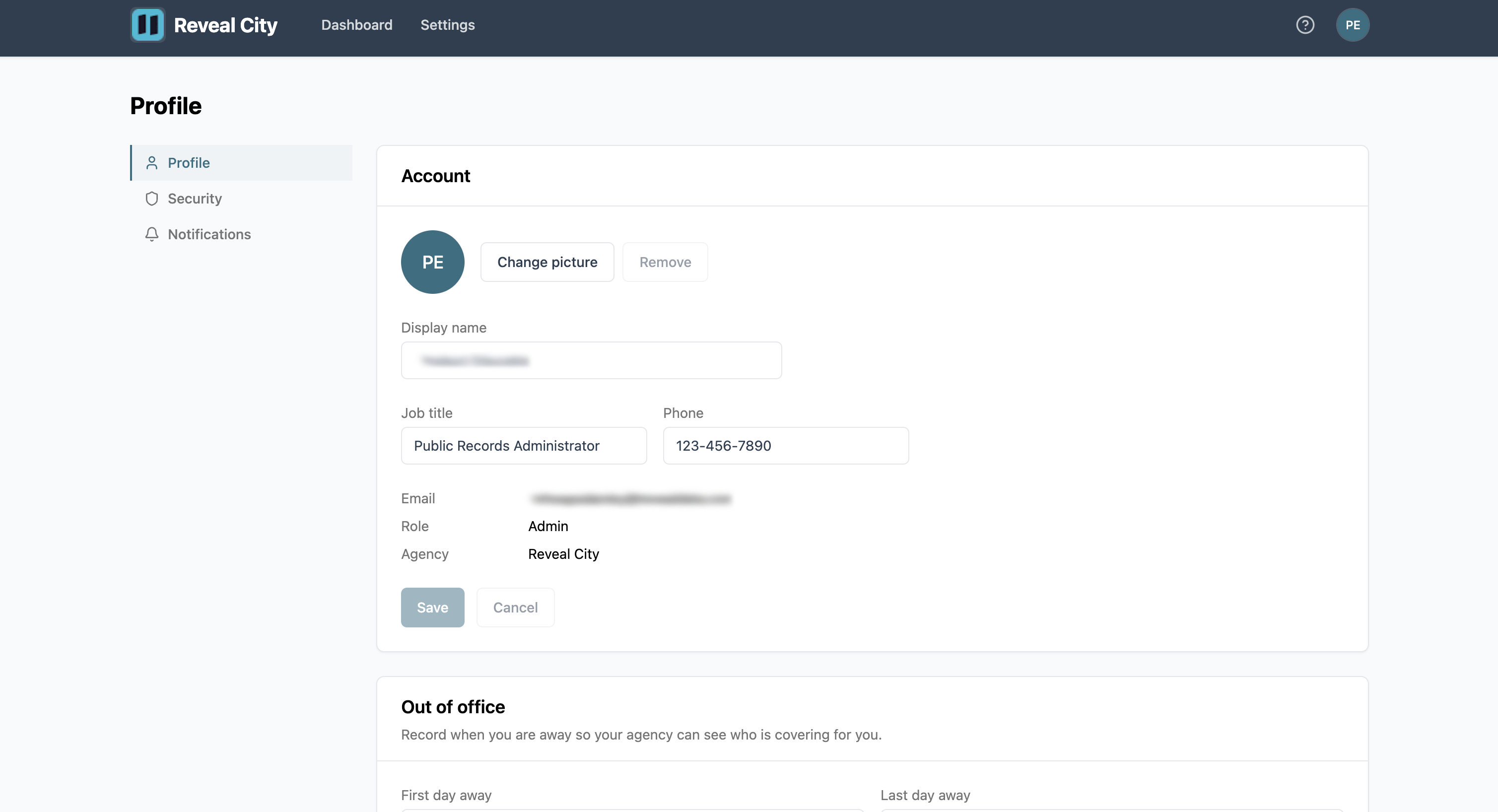
Task: Click the Reveal City agency value
Action: [x=563, y=554]
